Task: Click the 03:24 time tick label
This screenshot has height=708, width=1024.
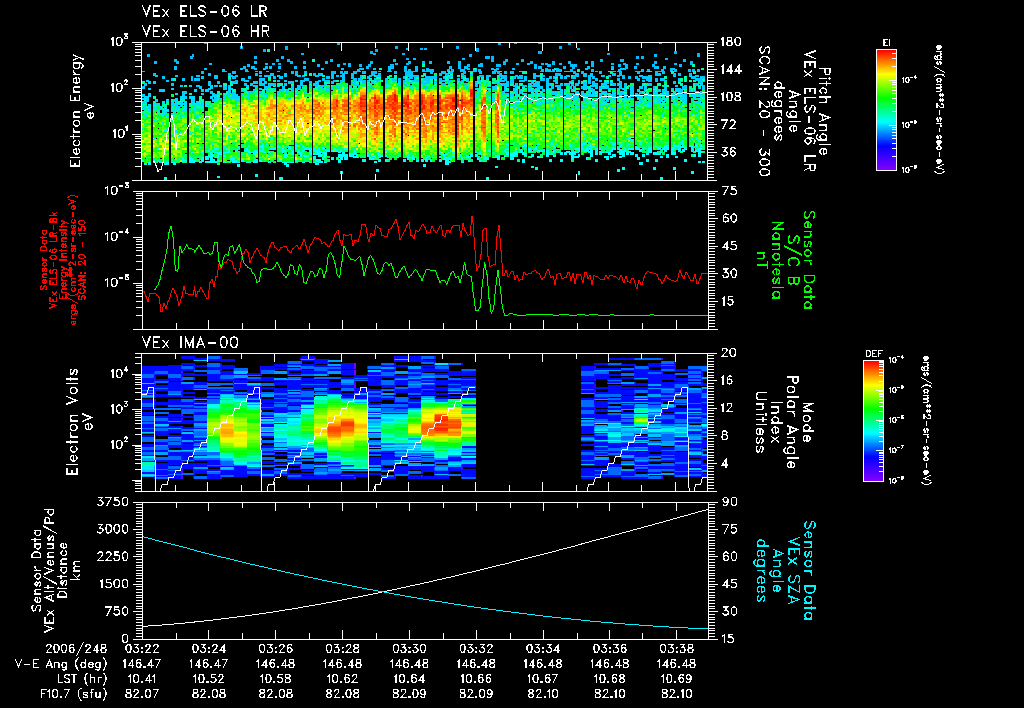Action: (209, 650)
